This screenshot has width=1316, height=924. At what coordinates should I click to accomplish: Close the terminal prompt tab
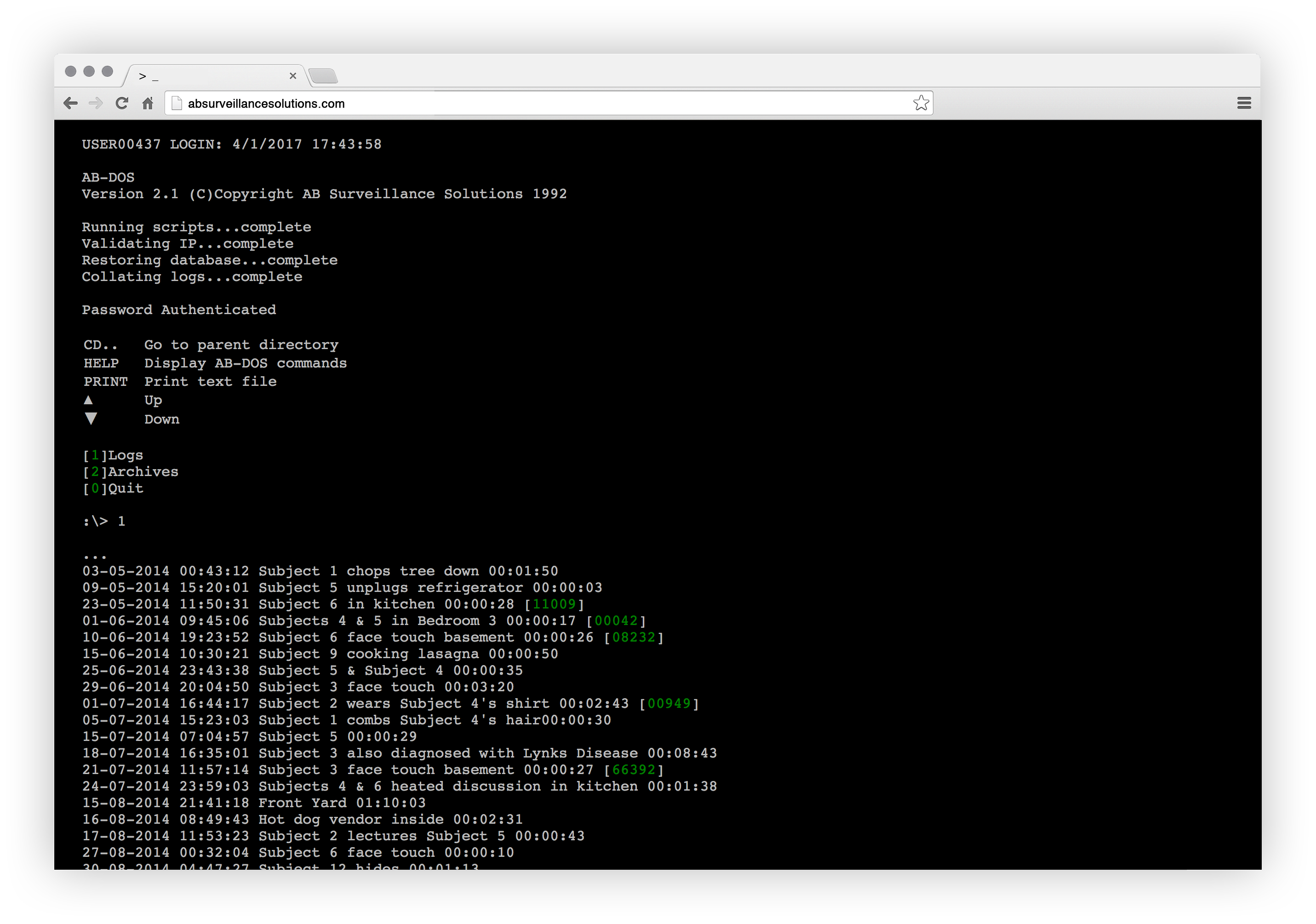(293, 76)
